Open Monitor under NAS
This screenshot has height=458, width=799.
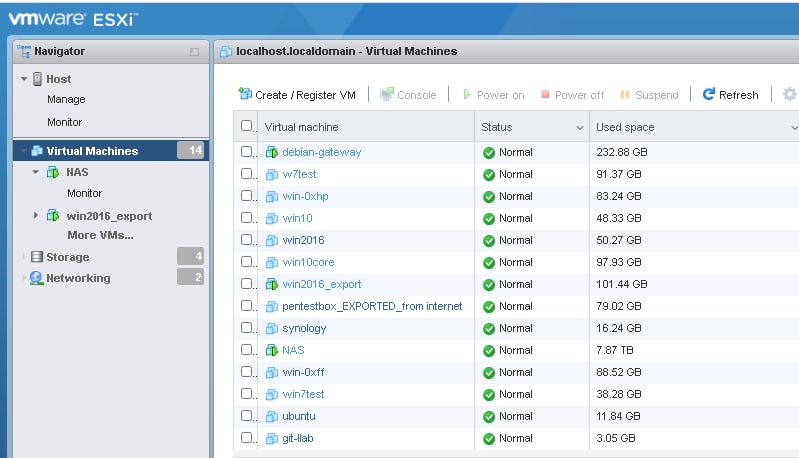point(85,193)
